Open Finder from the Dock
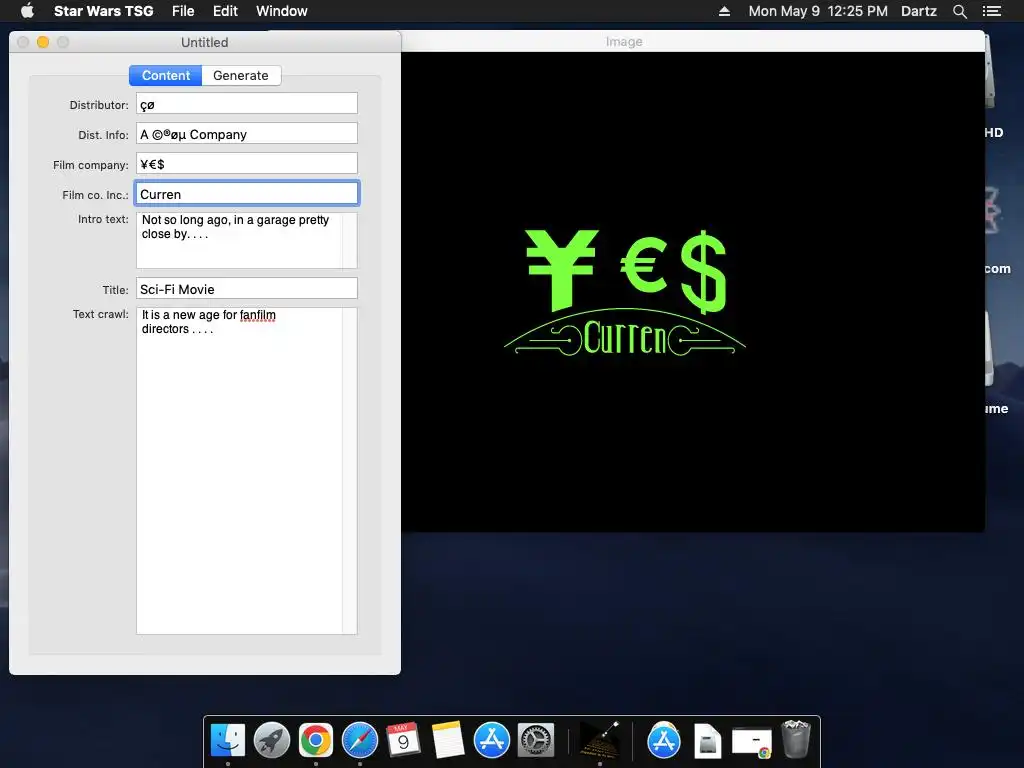This screenshot has height=768, width=1024. click(x=227, y=741)
